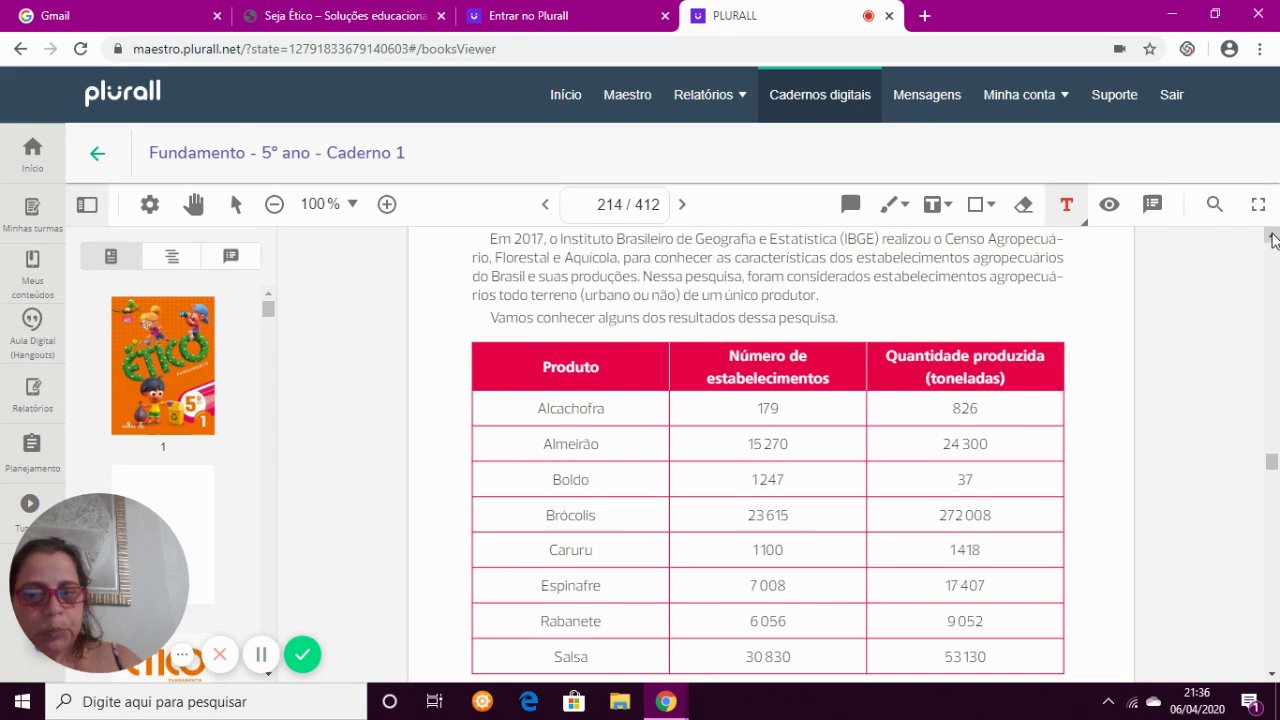Viewport: 1280px width, 720px height.
Task: Zoom in with the plus icon
Action: [387, 204]
